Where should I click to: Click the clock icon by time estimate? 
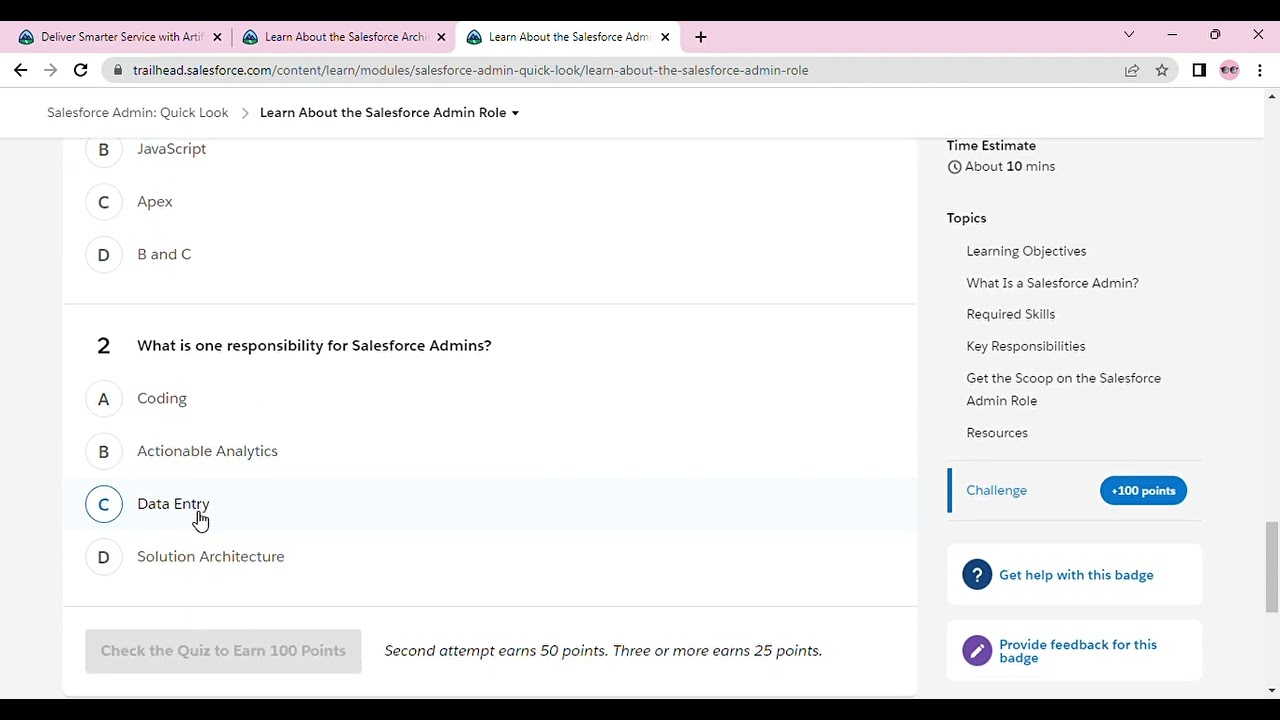[x=954, y=167]
